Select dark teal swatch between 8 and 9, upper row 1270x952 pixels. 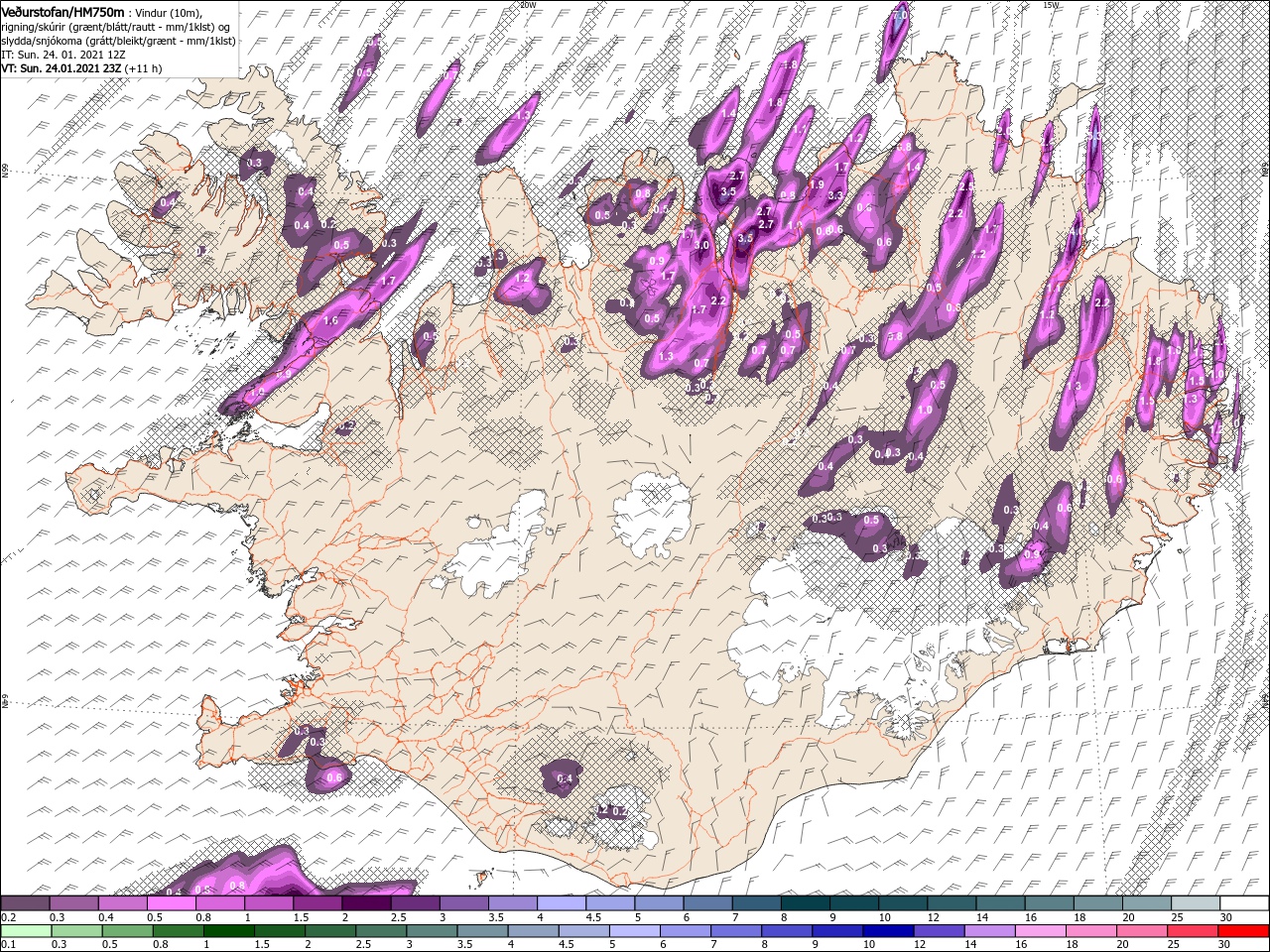(805, 903)
